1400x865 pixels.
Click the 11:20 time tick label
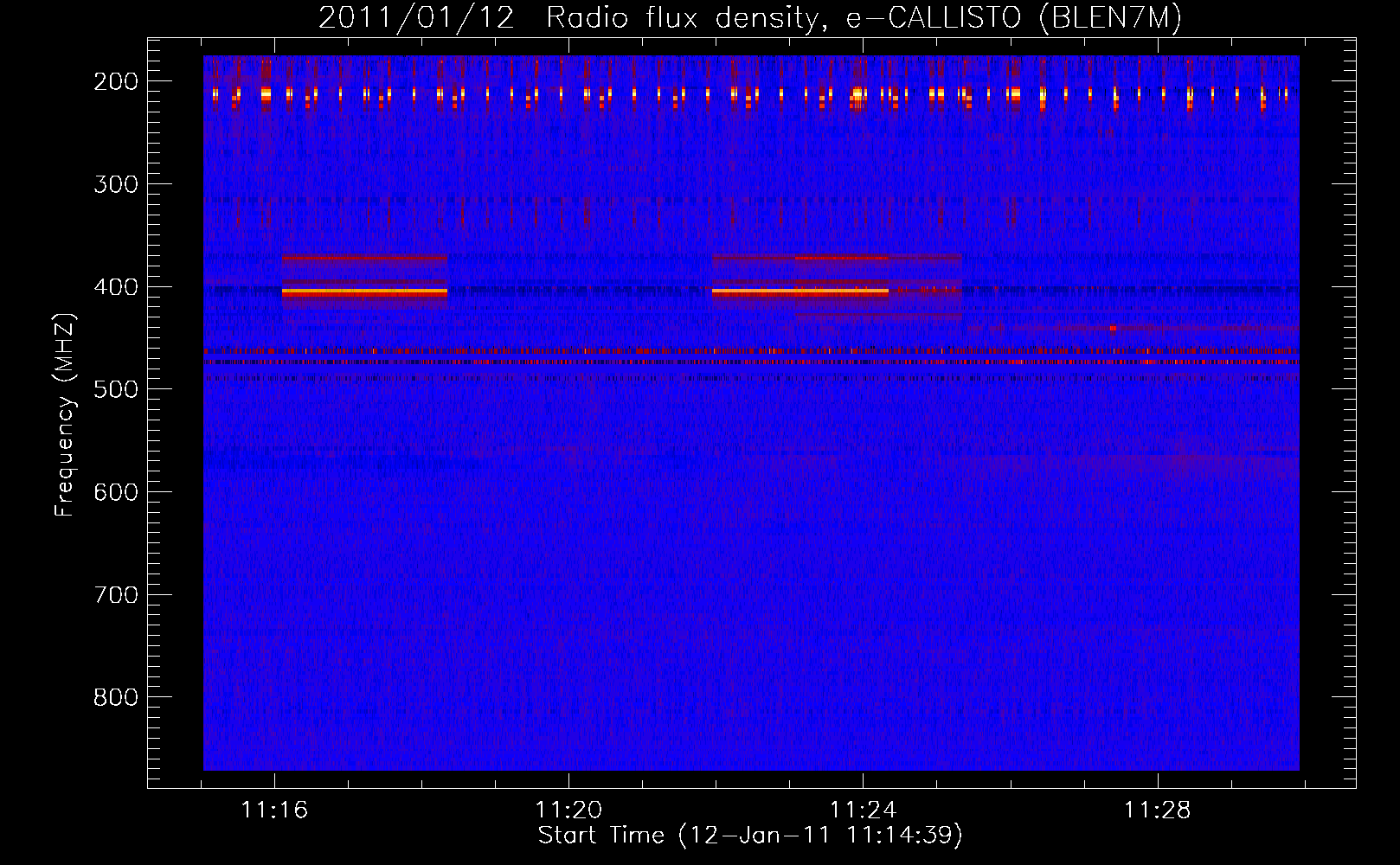pyautogui.click(x=568, y=811)
